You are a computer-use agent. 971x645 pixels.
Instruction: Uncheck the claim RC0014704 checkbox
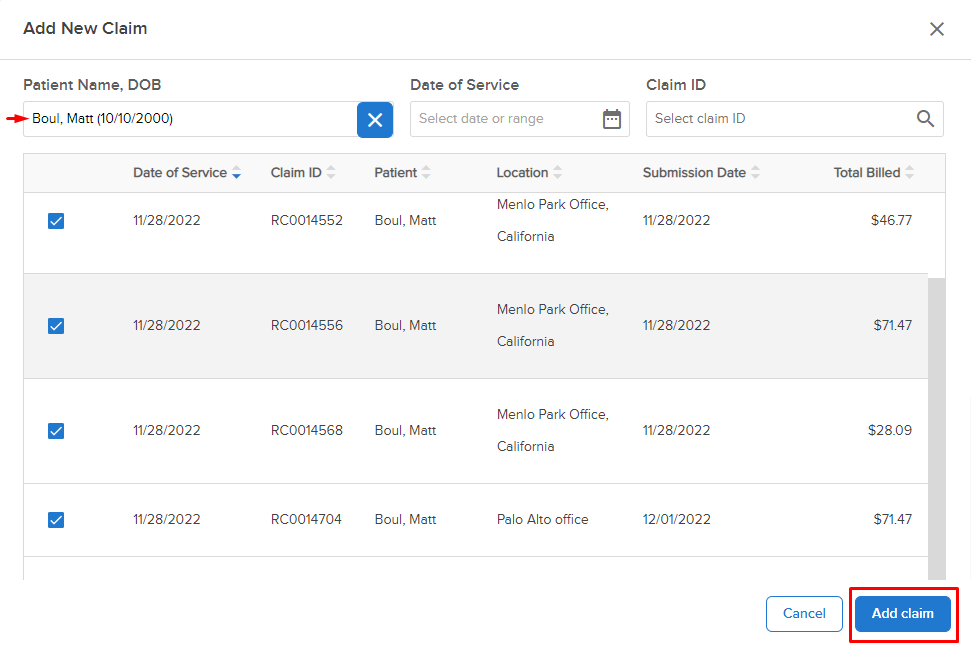[x=56, y=520]
